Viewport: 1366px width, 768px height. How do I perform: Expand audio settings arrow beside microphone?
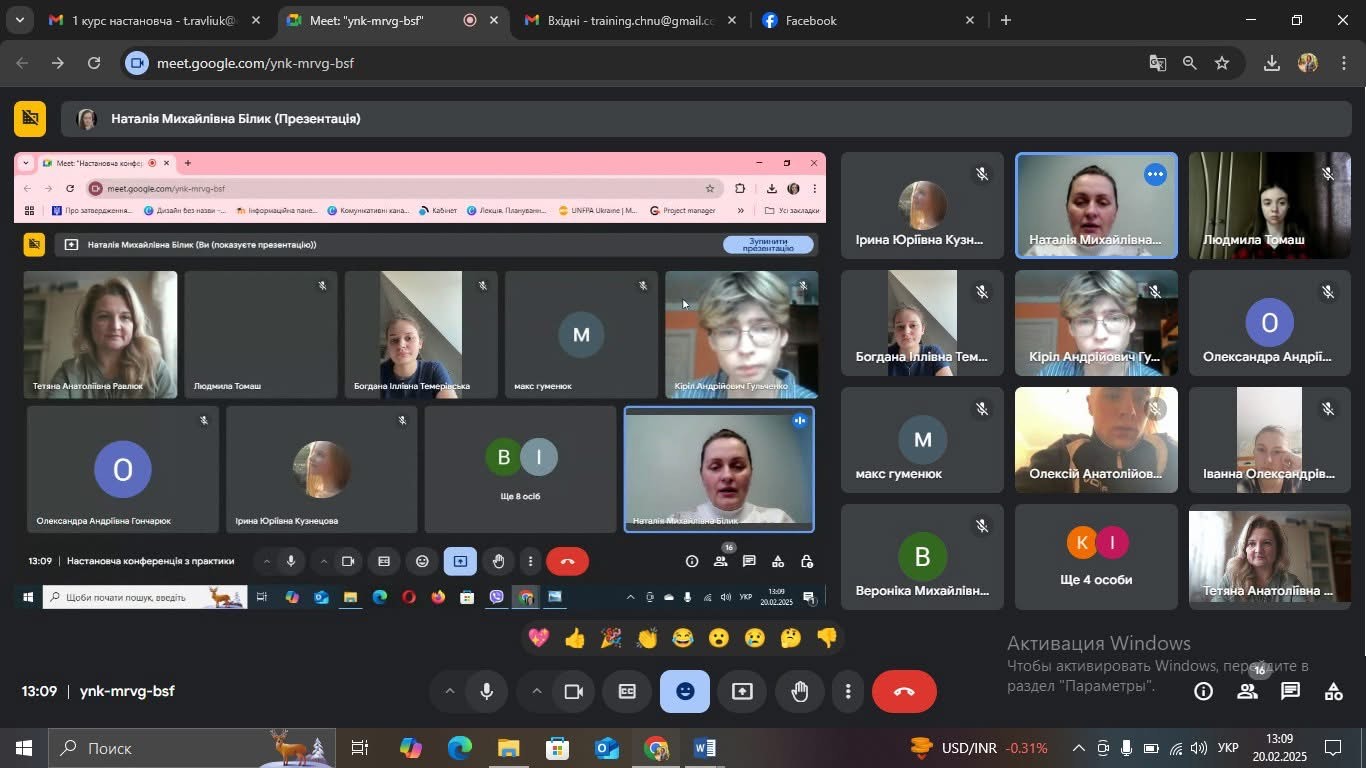pyautogui.click(x=449, y=691)
